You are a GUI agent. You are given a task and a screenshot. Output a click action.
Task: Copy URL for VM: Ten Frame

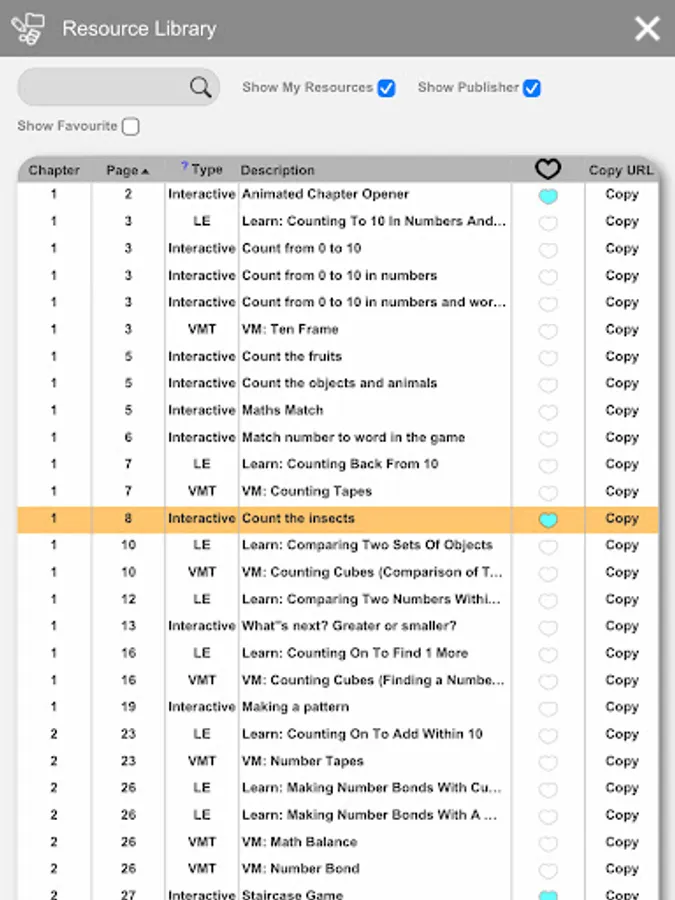pyautogui.click(x=622, y=329)
